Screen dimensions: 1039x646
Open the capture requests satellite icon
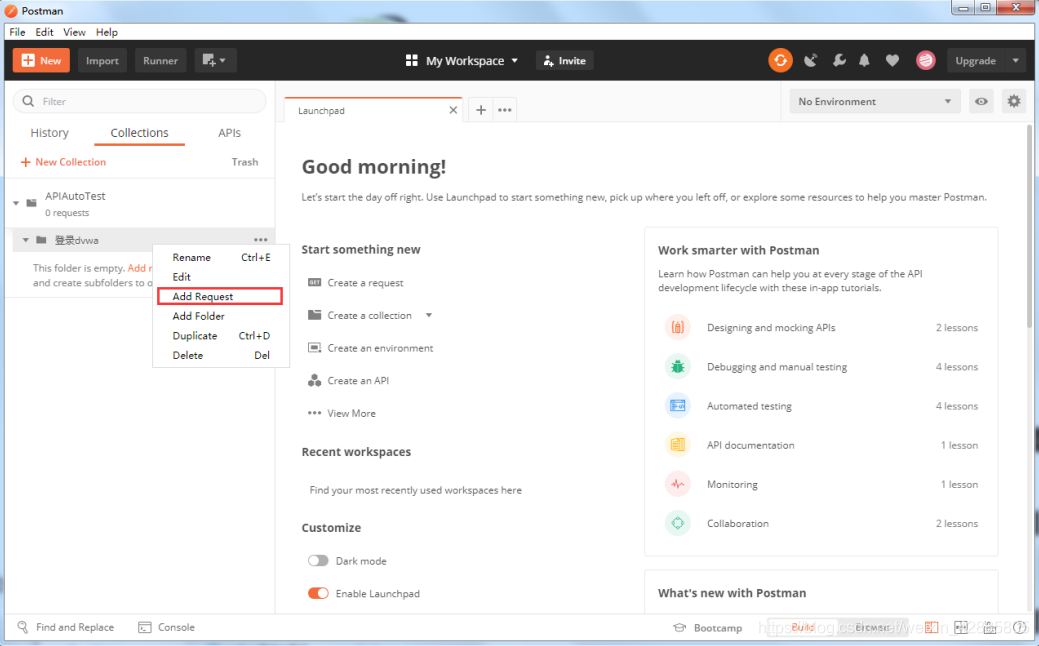point(810,60)
